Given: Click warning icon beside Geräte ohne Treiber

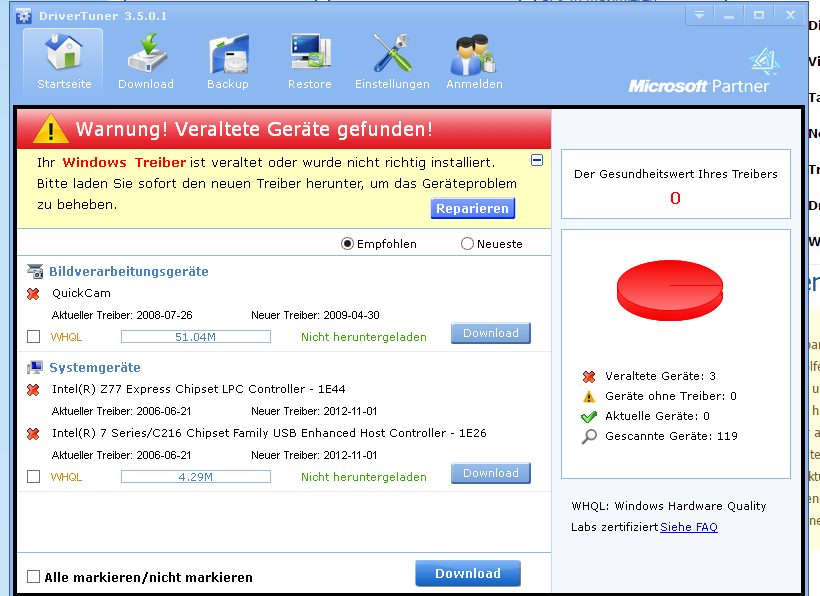Looking at the screenshot, I should coord(589,396).
